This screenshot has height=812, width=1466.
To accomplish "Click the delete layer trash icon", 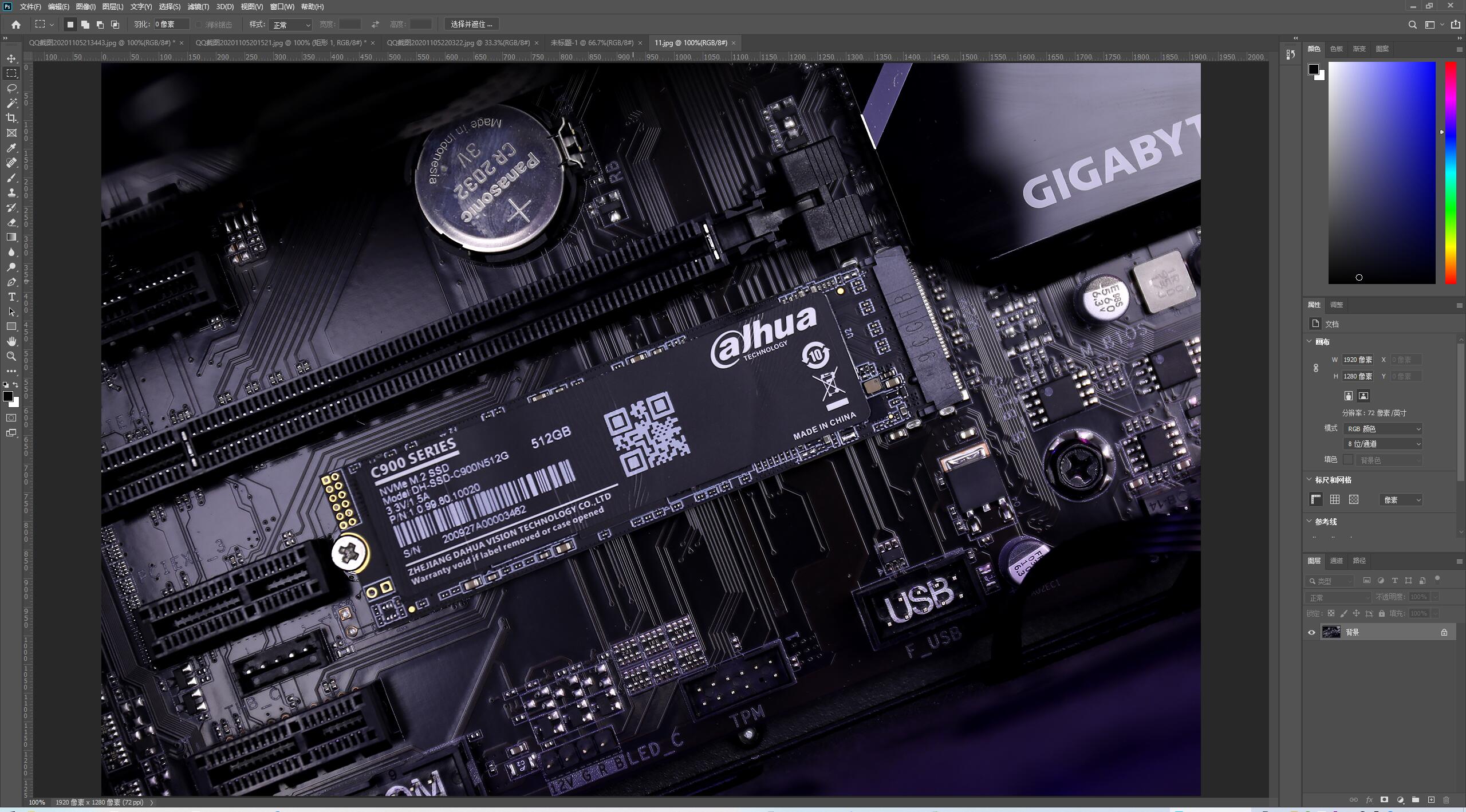I will (1446, 799).
